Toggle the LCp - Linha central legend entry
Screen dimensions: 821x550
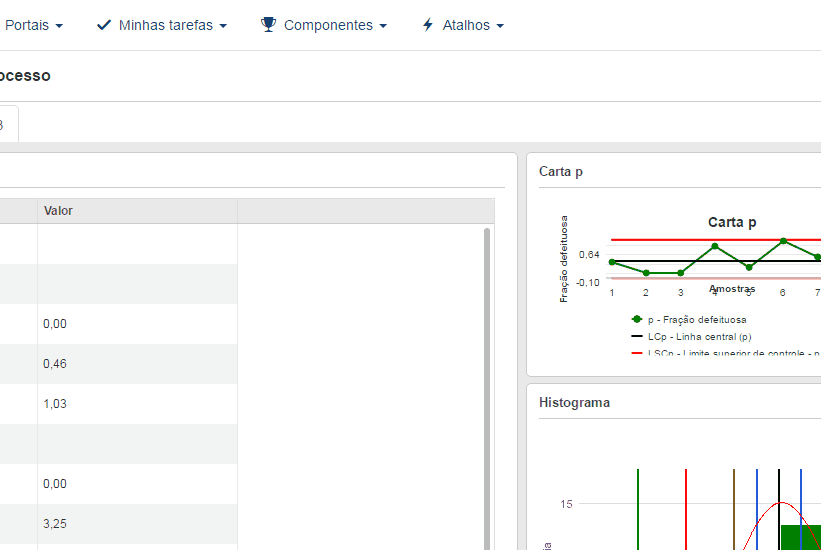(x=691, y=336)
